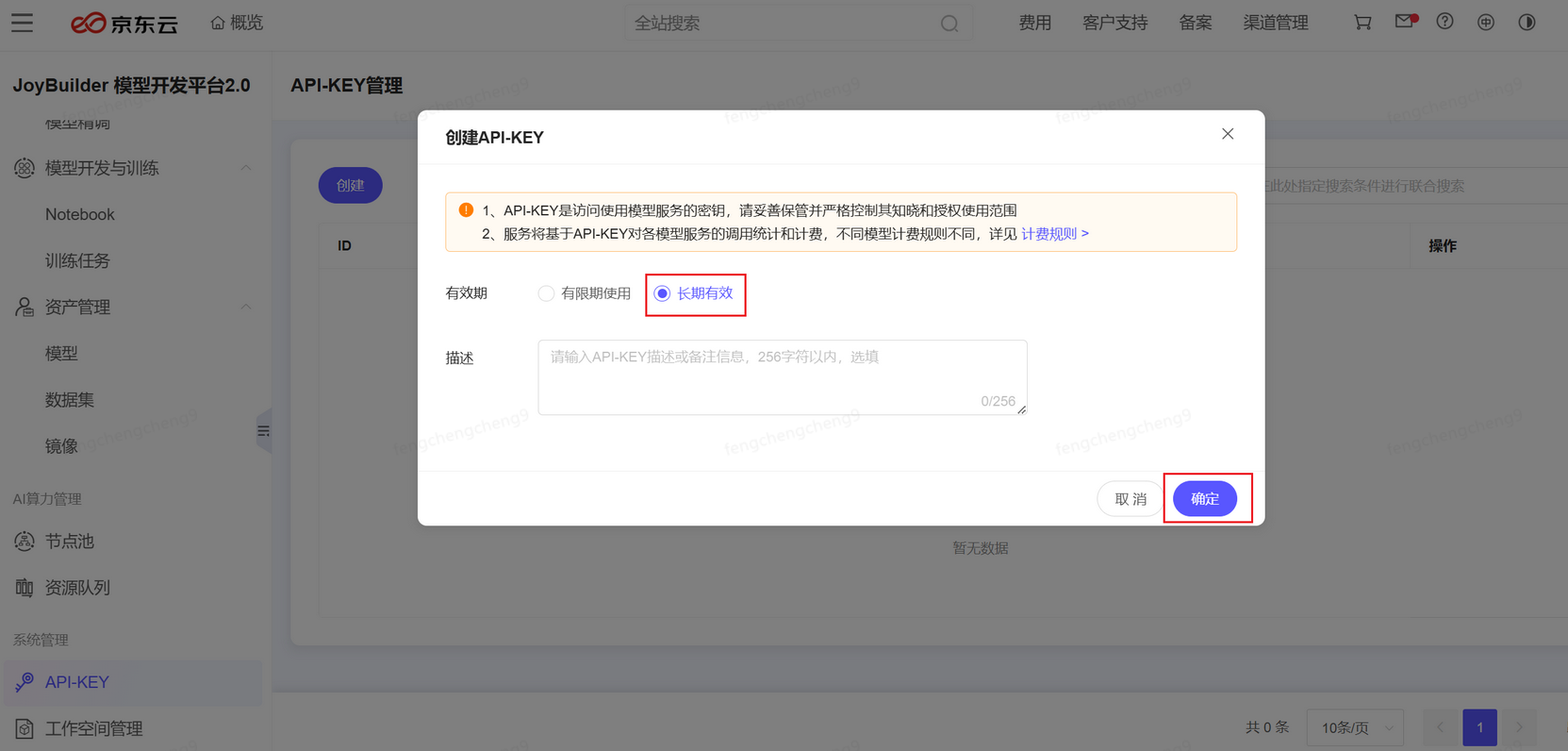The image size is (1568, 751).
Task: Click the 模型开发与训练 section icon
Action: [x=25, y=168]
